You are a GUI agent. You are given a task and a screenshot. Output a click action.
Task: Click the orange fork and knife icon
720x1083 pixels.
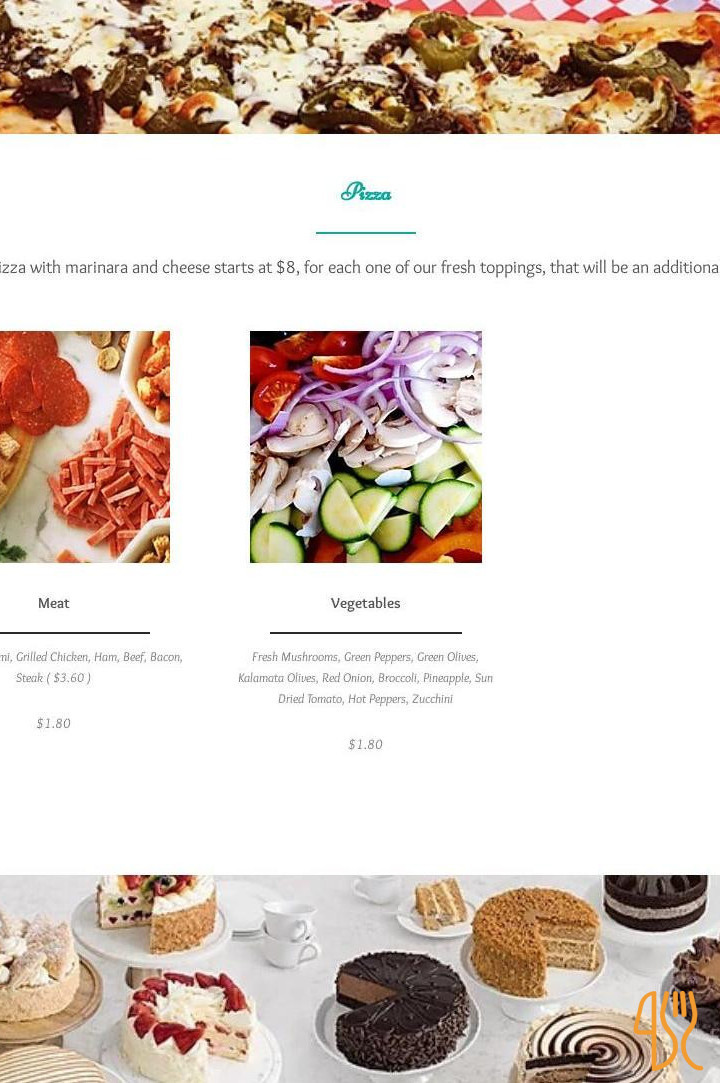pos(667,1029)
